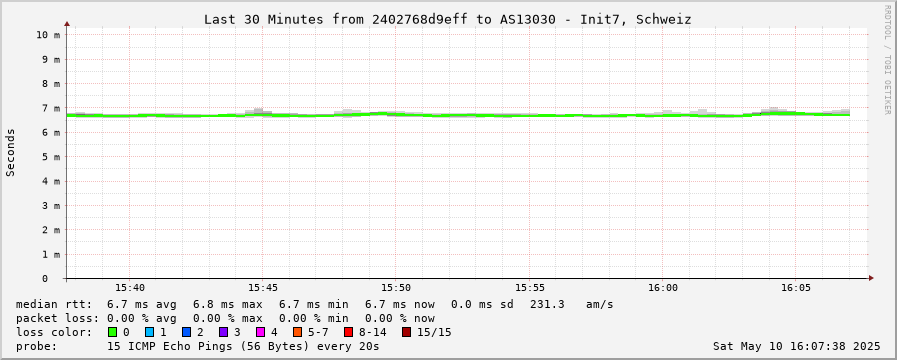
Task: Click the purple loss color 3 swatch
Action: point(223,332)
